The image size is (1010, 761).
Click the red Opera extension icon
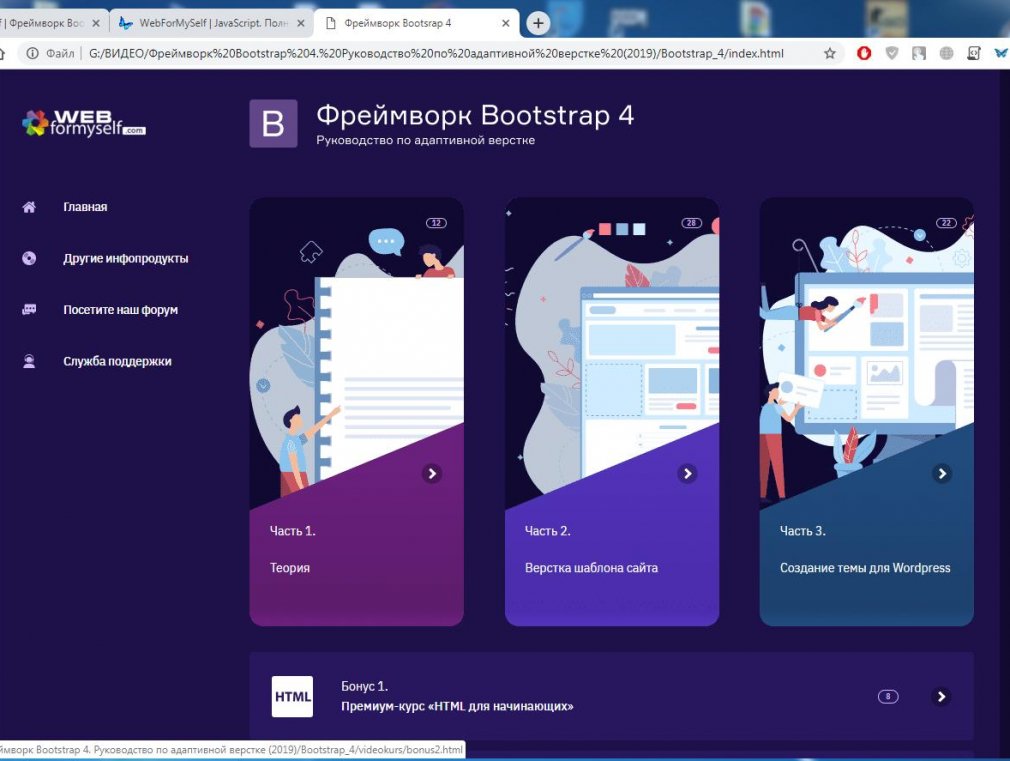point(864,53)
